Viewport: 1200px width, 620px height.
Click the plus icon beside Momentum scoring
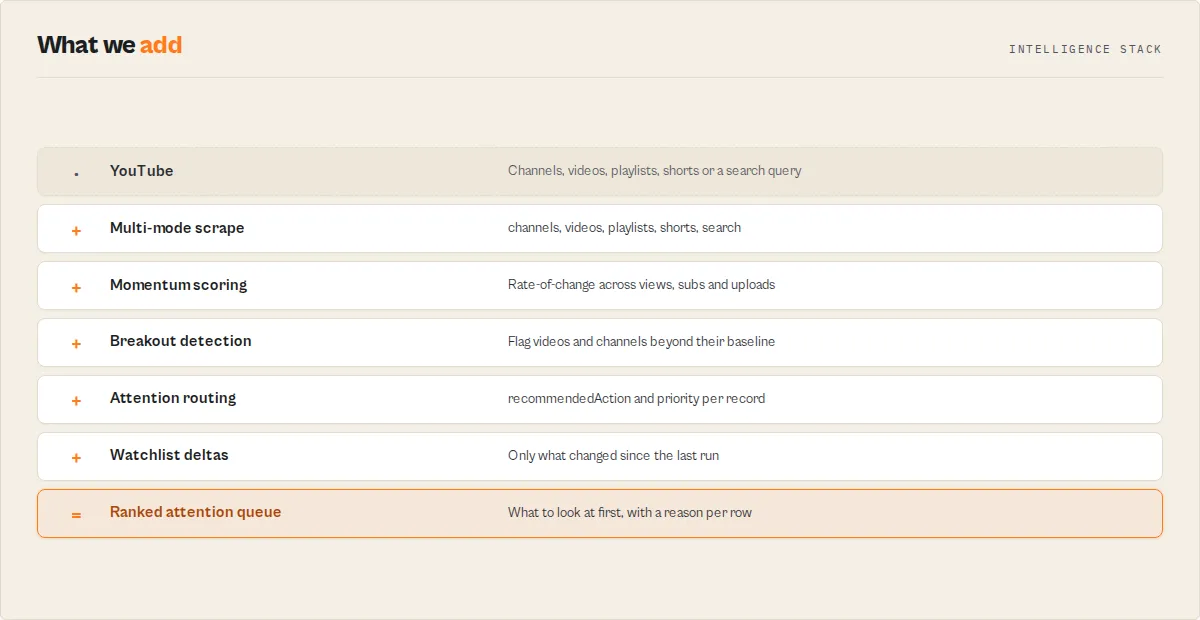pos(76,288)
